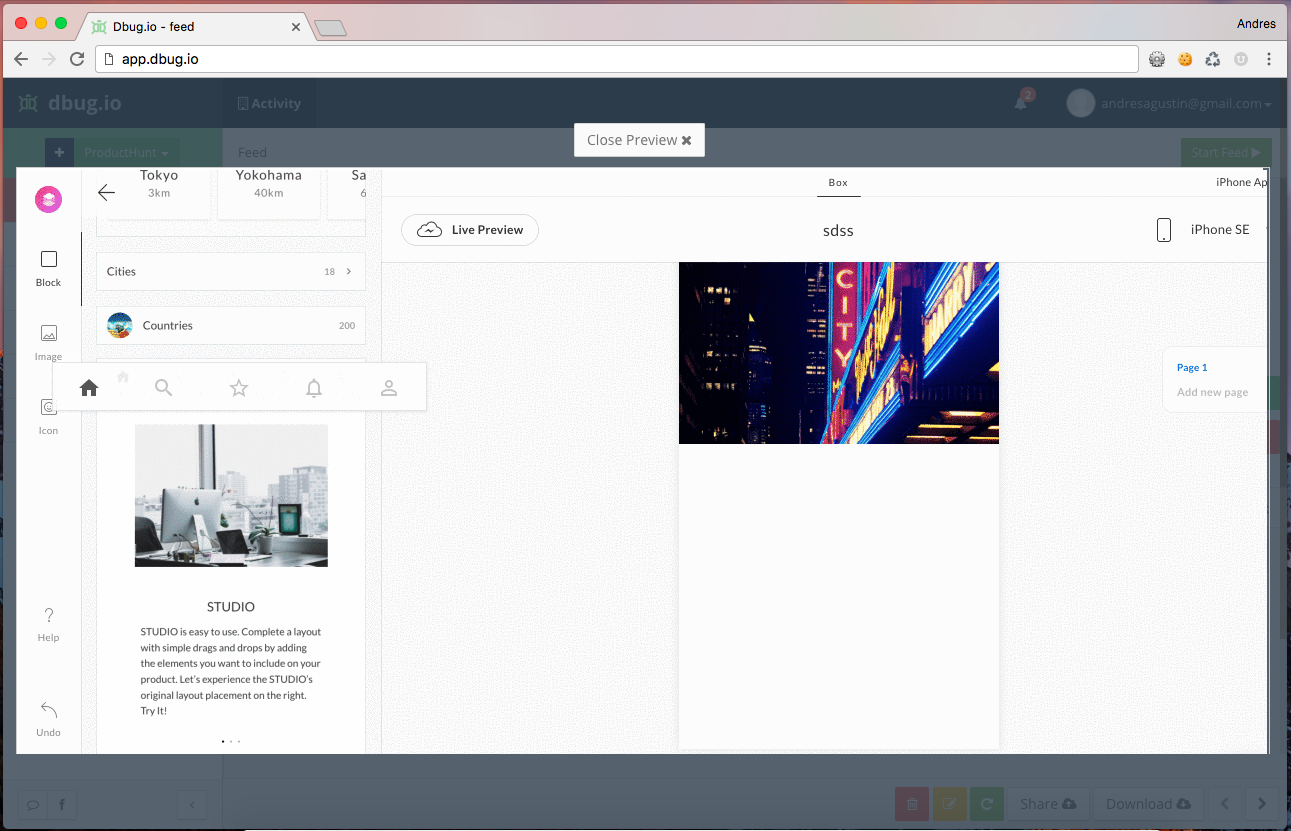Switch to the Box tab
The image size is (1291, 831).
pos(838,183)
